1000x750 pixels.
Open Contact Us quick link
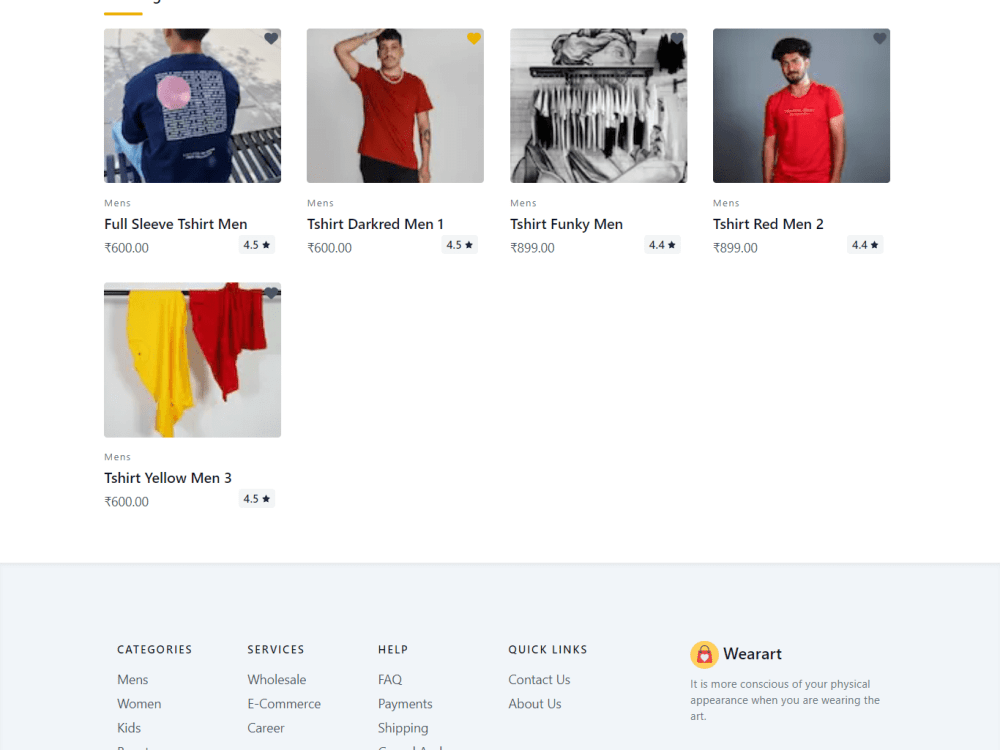[x=539, y=679]
